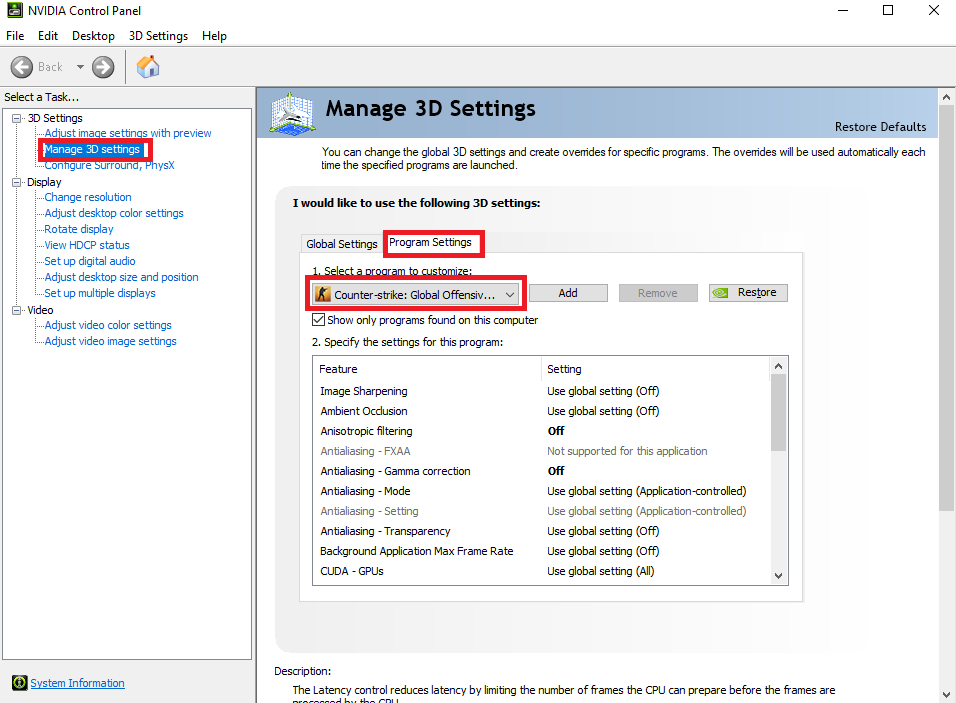
Task: Toggle 'Show only programs found on this computer'
Action: coord(318,319)
